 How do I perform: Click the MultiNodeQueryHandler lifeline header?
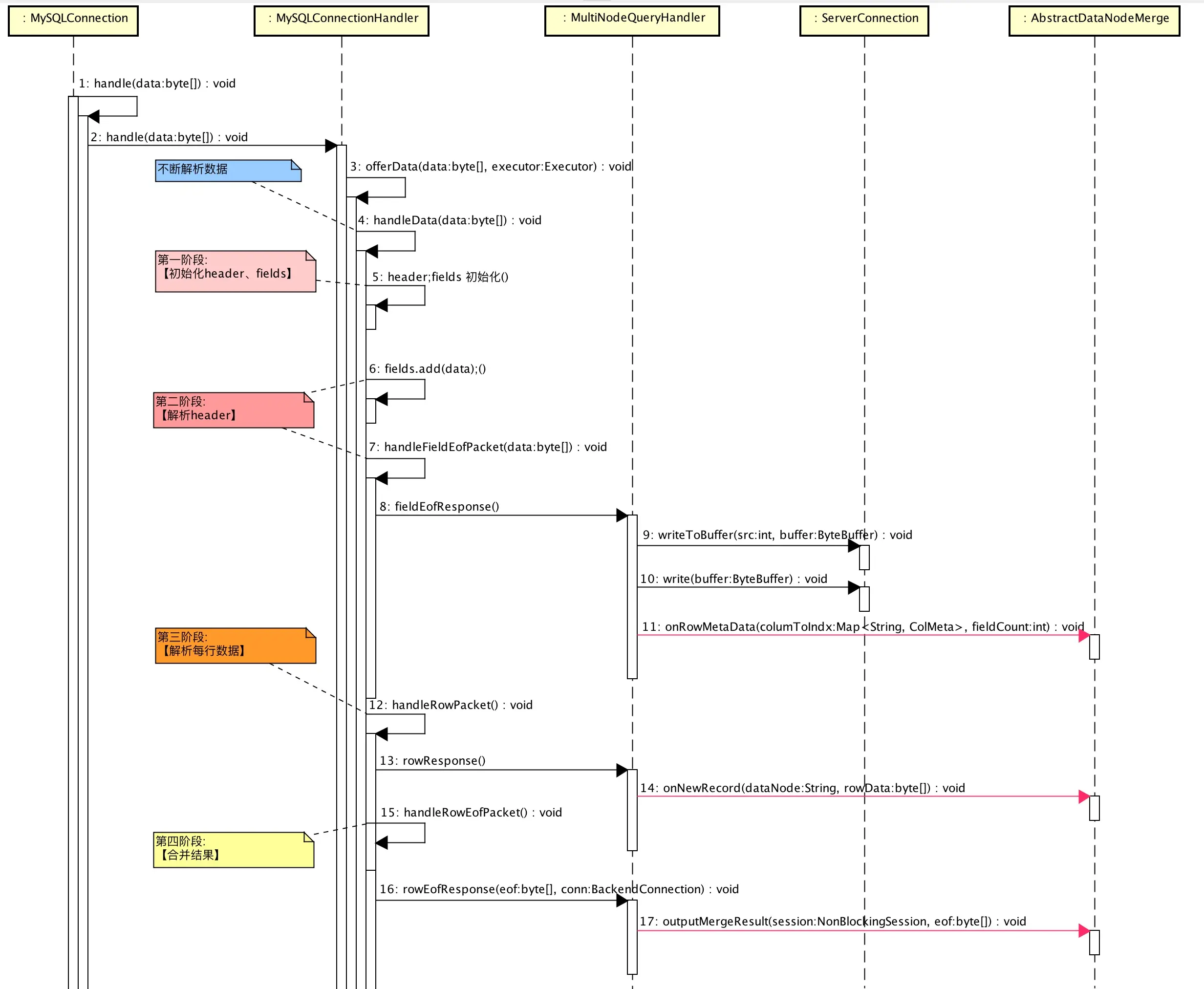pos(632,21)
